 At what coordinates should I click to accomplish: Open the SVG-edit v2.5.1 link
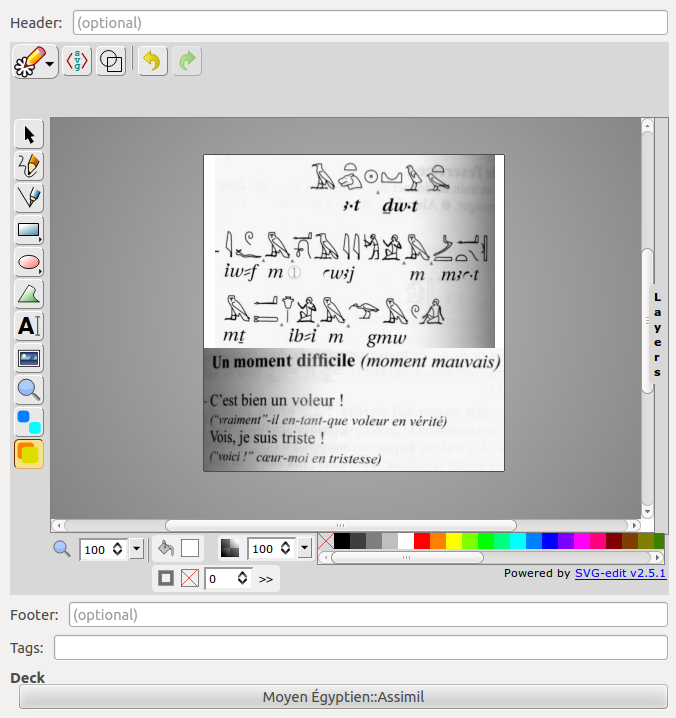coord(620,573)
